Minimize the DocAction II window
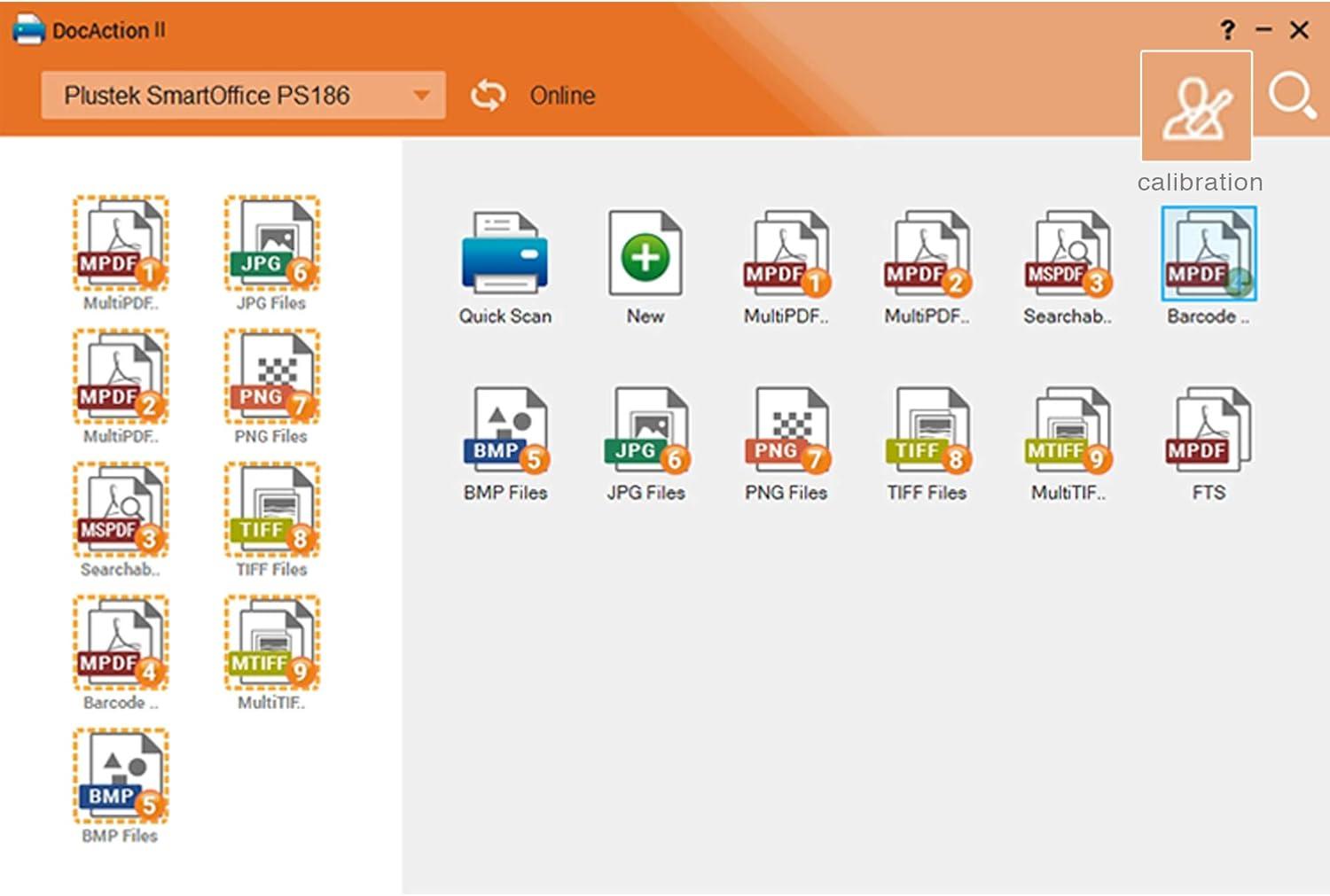The width and height of the screenshot is (1330, 896). point(1263,30)
